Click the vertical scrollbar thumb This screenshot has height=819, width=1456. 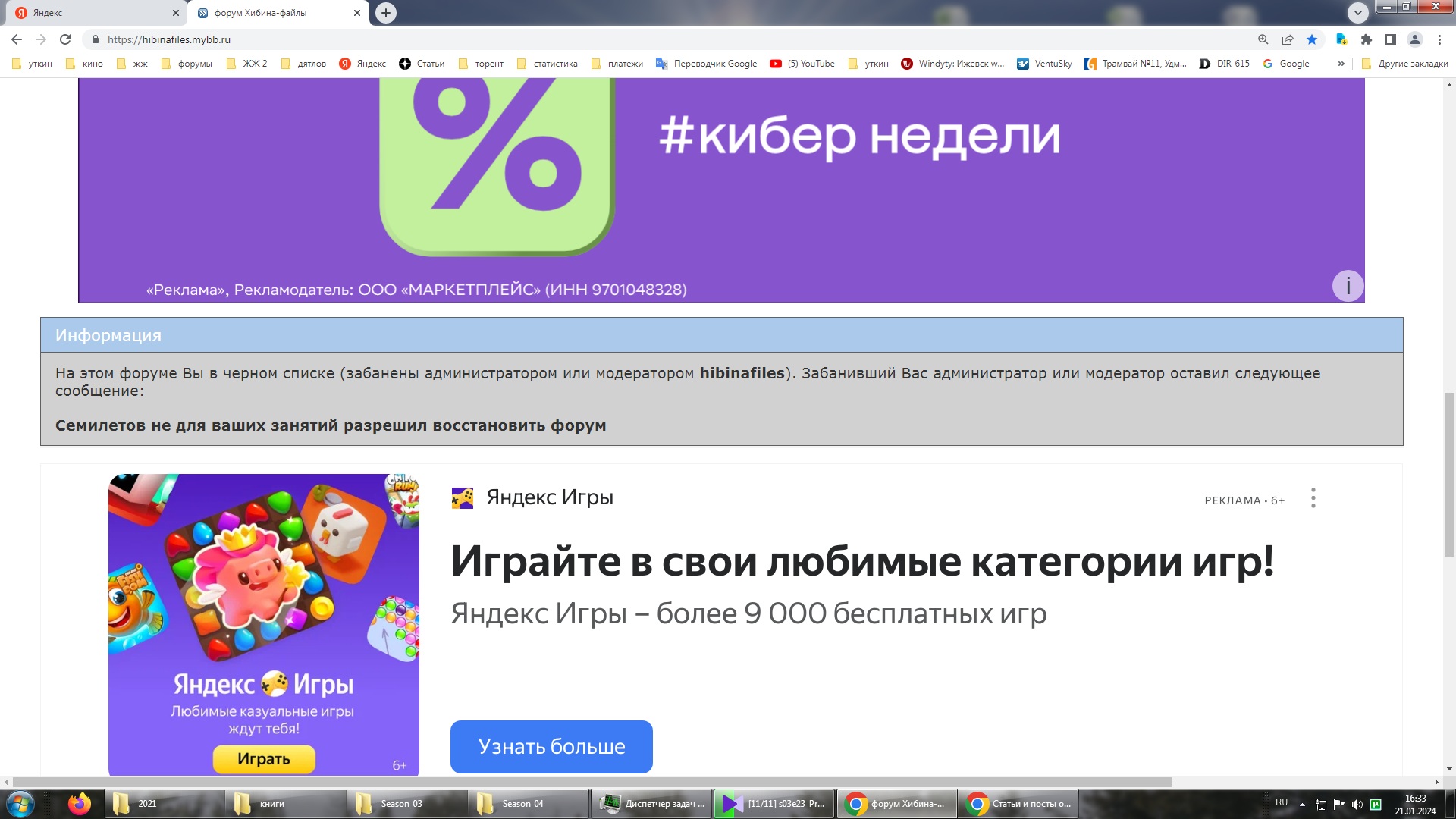1449,475
